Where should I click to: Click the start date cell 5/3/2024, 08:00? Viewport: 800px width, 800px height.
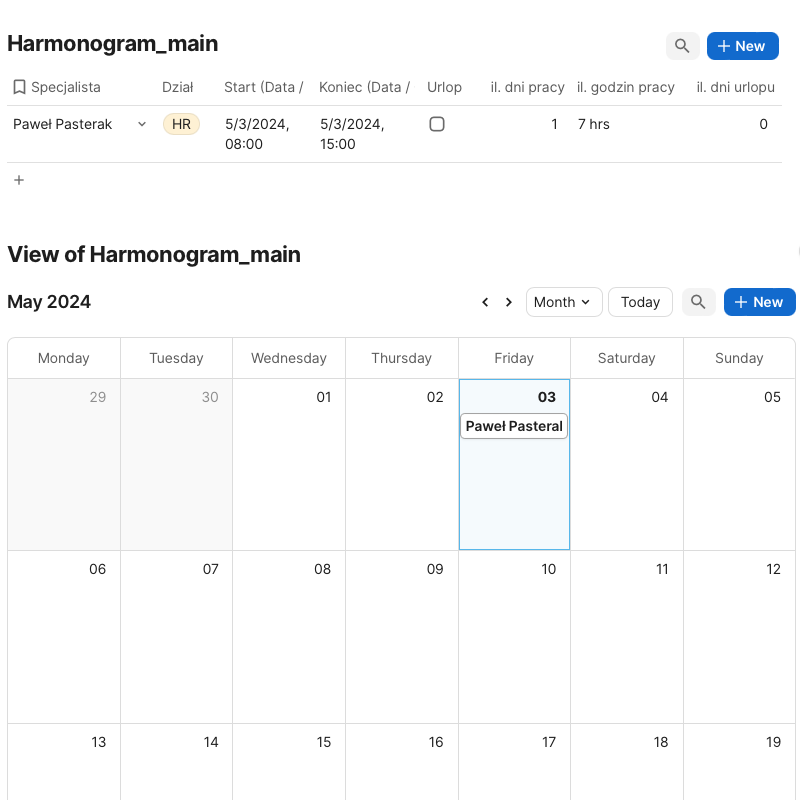(258, 134)
